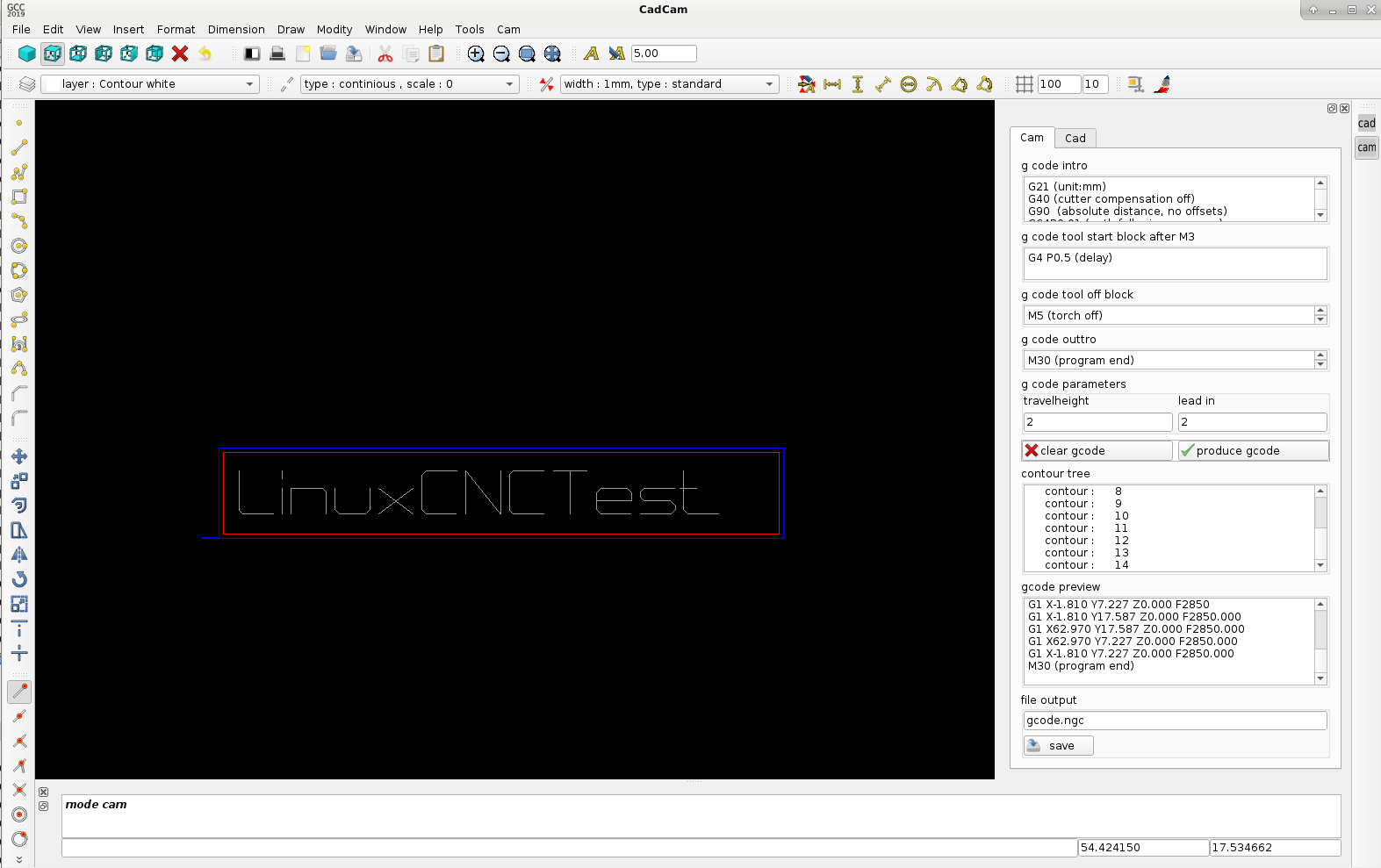Click the clear gcode button

[x=1097, y=450]
